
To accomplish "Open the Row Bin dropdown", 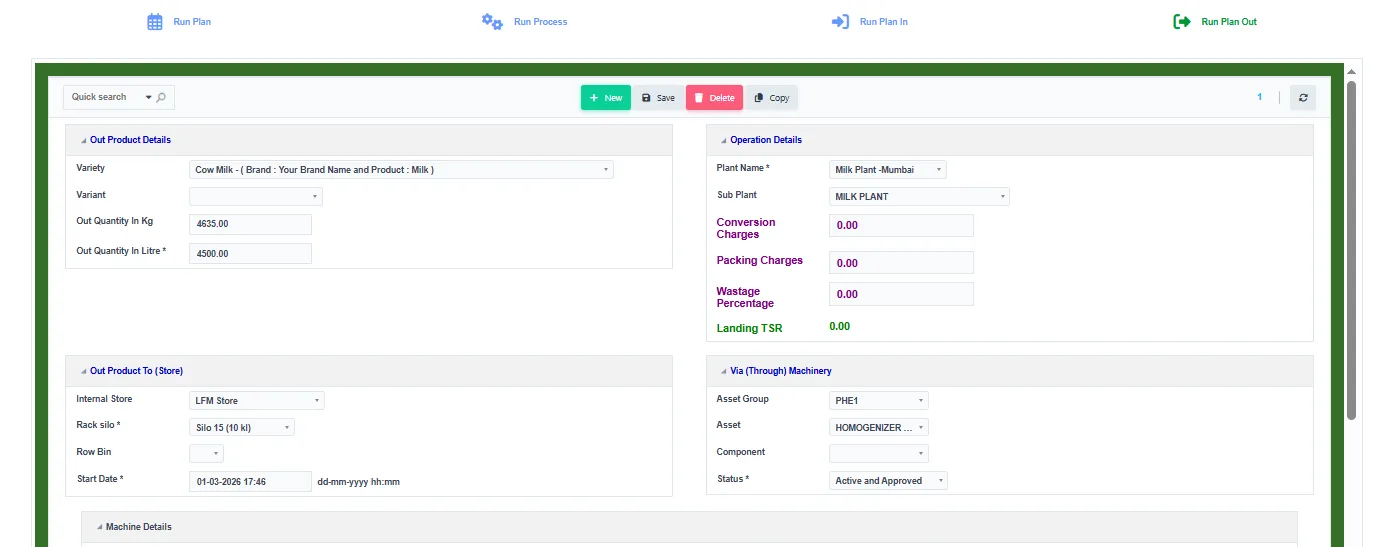I will tap(206, 453).
